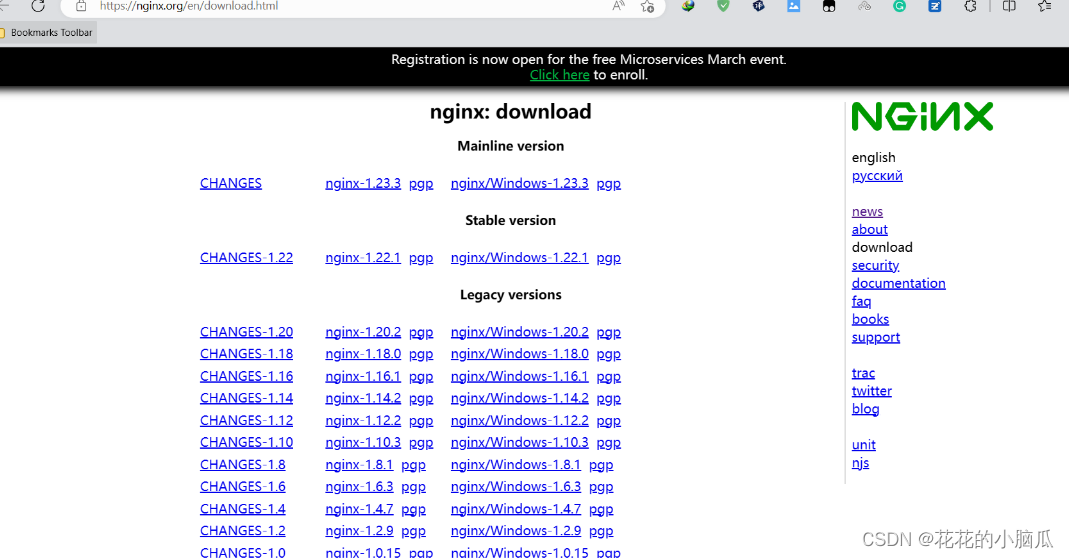Open the njs link
Screen dimensions: 1069x558
pyautogui.click(x=860, y=462)
